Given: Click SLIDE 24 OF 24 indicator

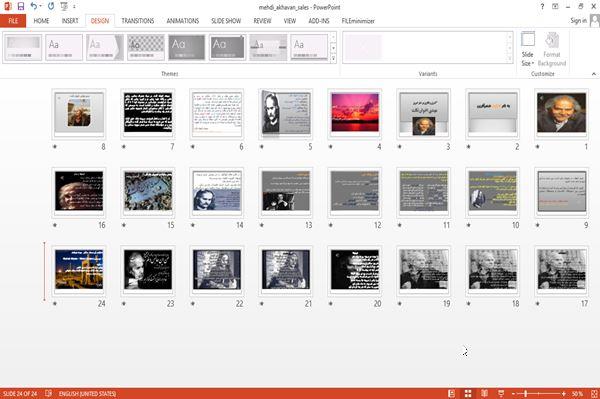Looking at the screenshot, I should pyautogui.click(x=20, y=394).
